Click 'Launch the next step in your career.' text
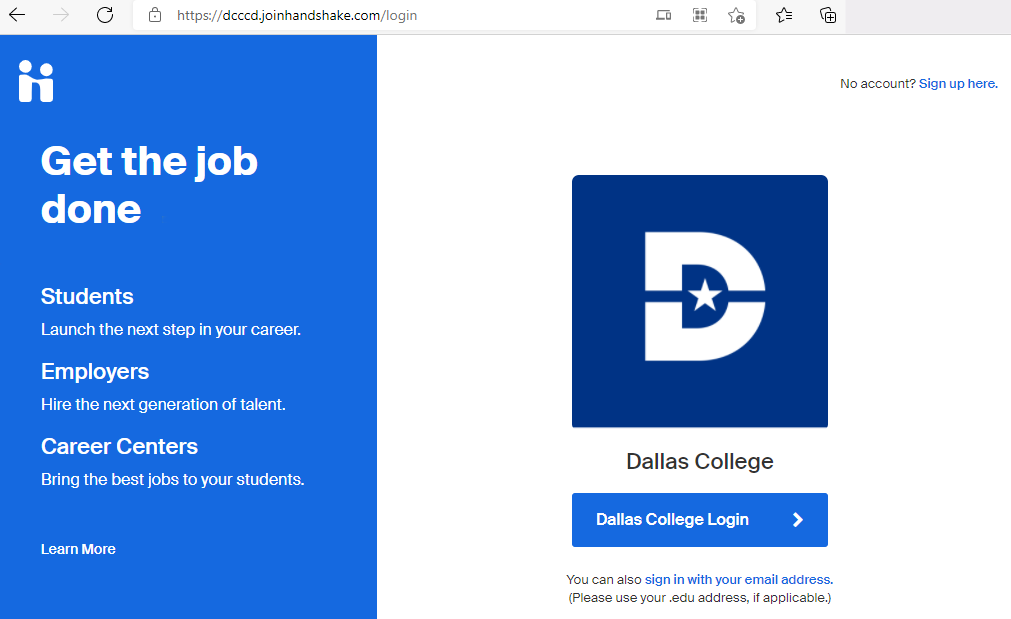This screenshot has height=619, width=1011. 171,329
